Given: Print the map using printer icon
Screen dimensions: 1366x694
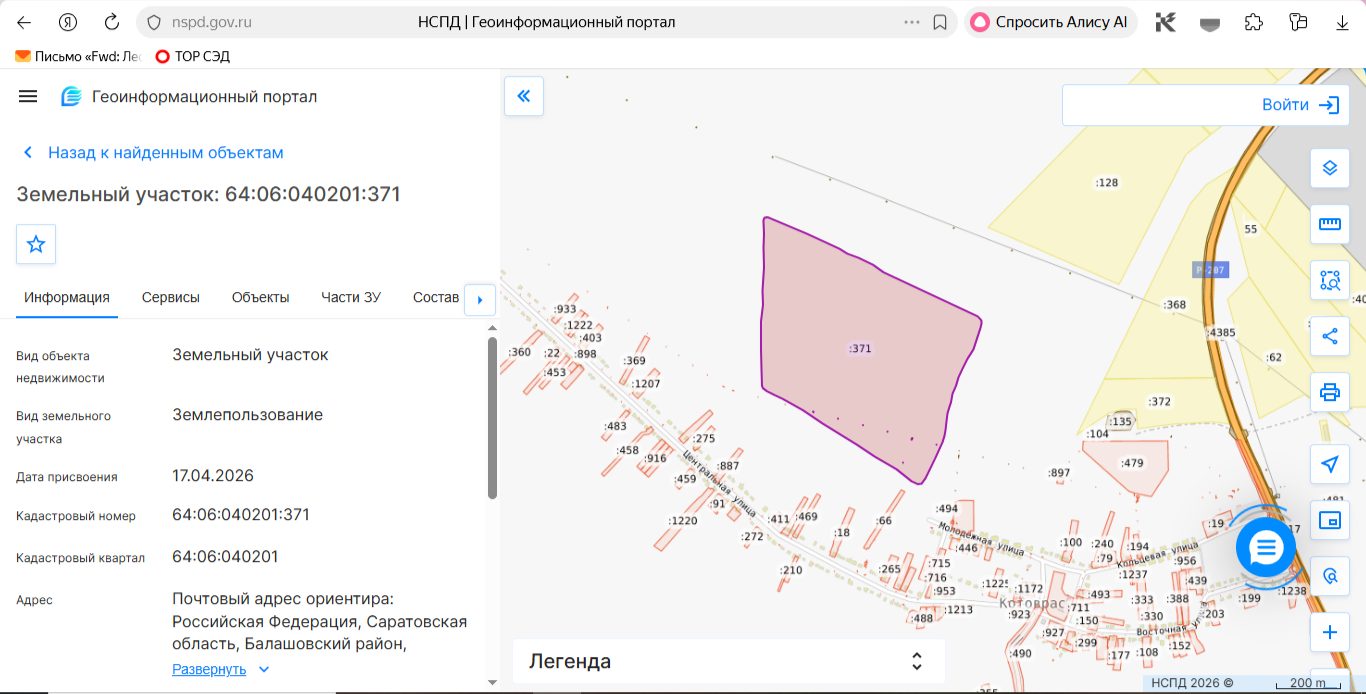Looking at the screenshot, I should coord(1329,392).
